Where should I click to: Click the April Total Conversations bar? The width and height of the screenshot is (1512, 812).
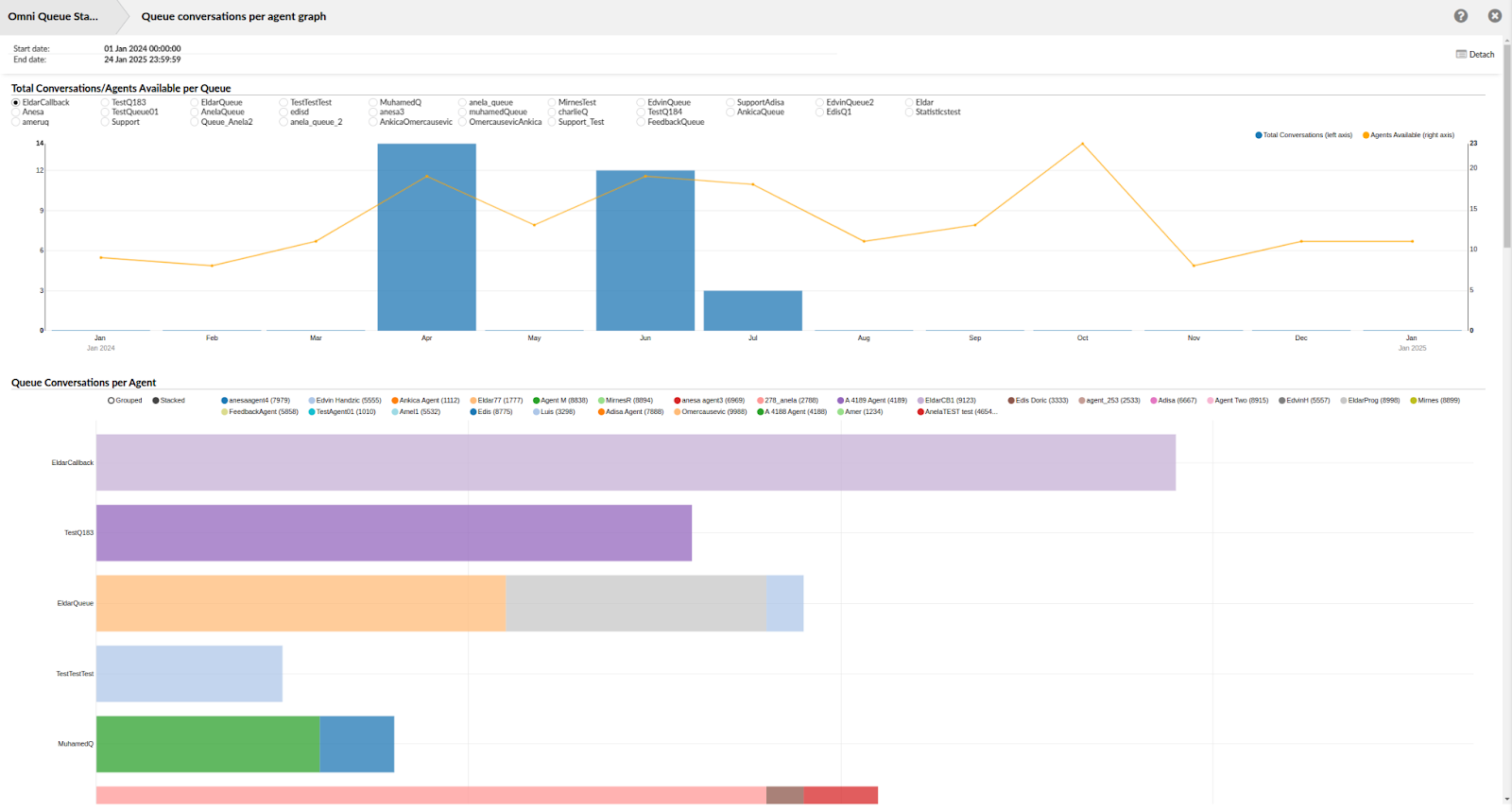(426, 237)
